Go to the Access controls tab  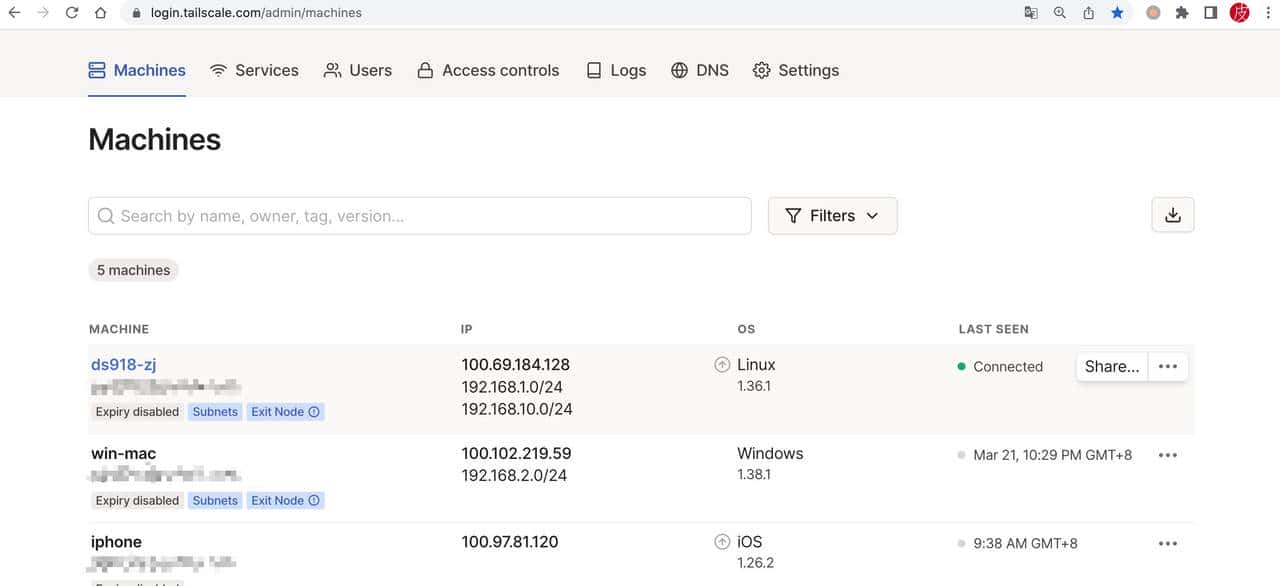click(488, 70)
